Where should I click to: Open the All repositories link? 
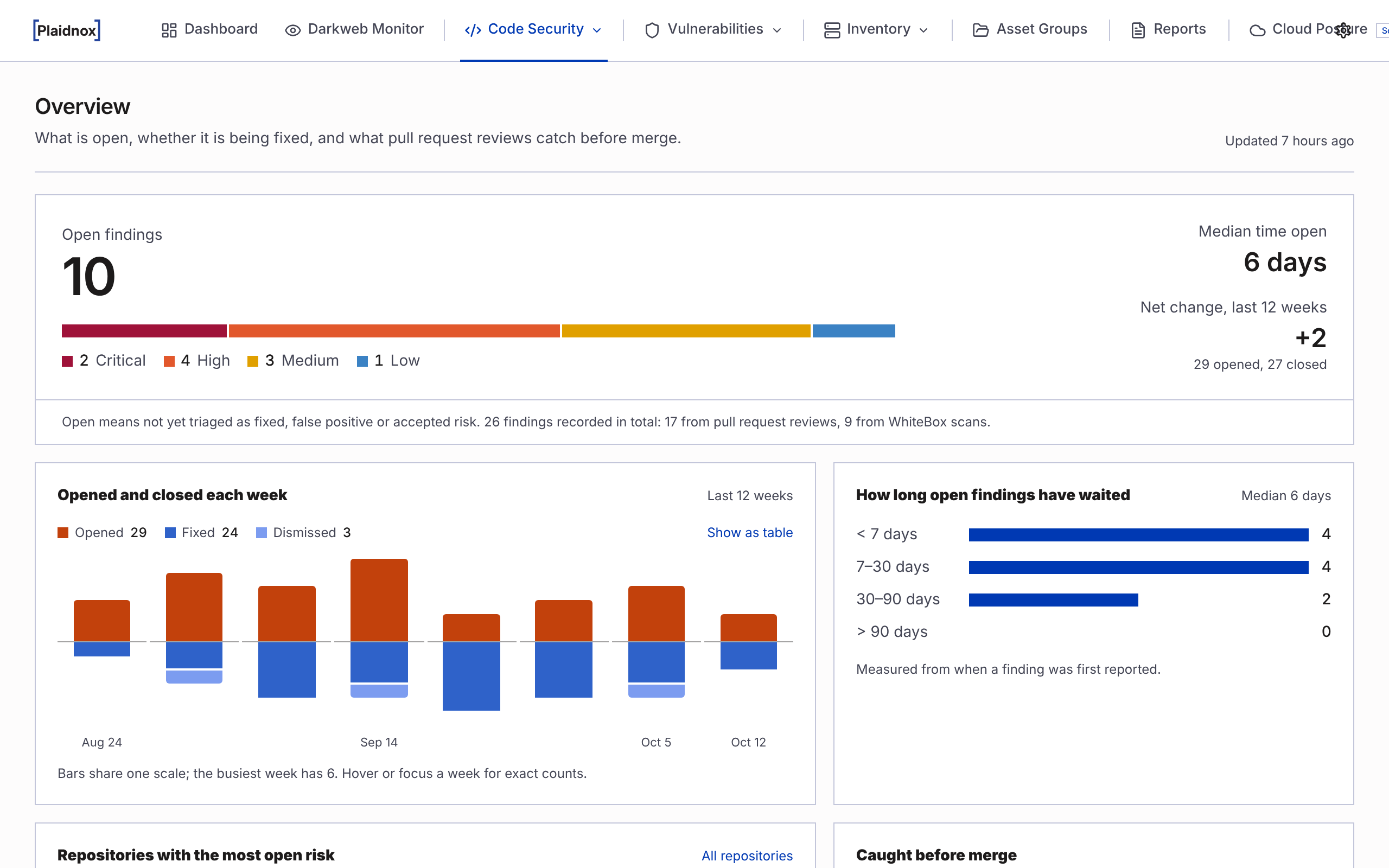click(747, 856)
